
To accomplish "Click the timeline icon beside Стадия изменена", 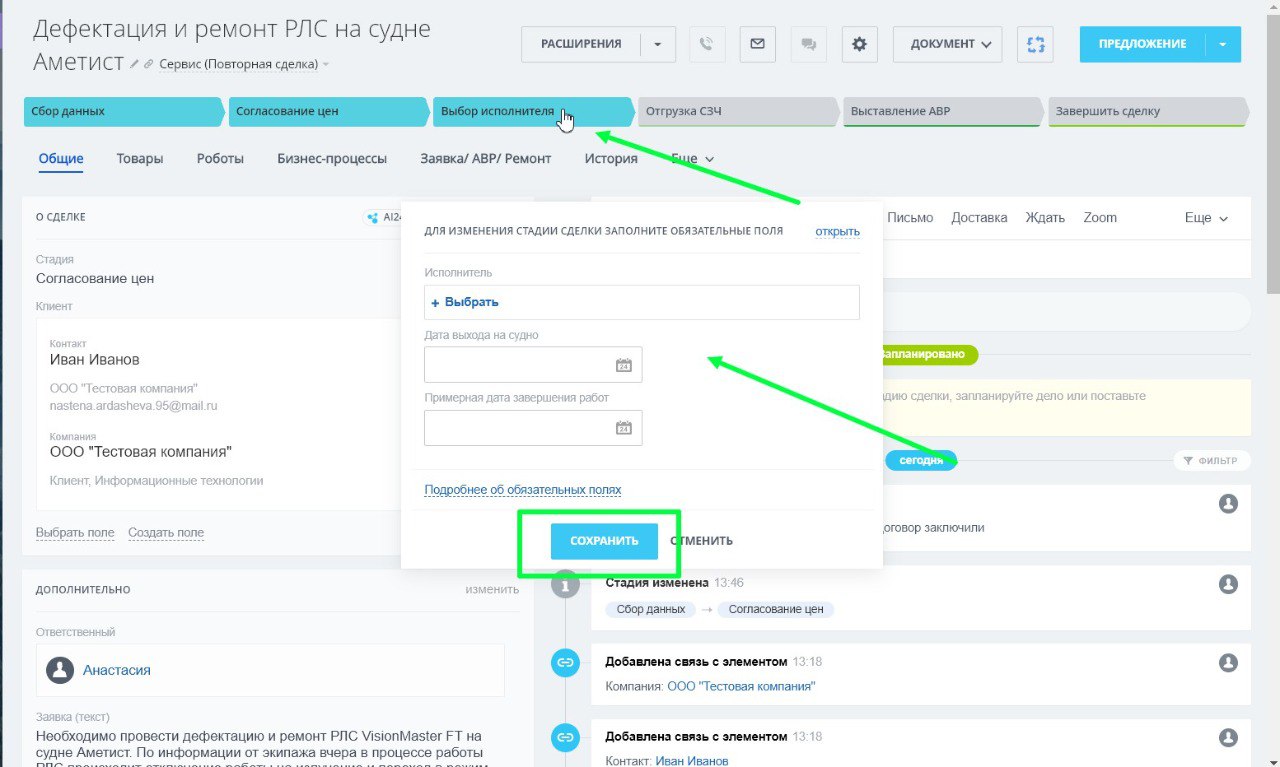I will point(565,585).
